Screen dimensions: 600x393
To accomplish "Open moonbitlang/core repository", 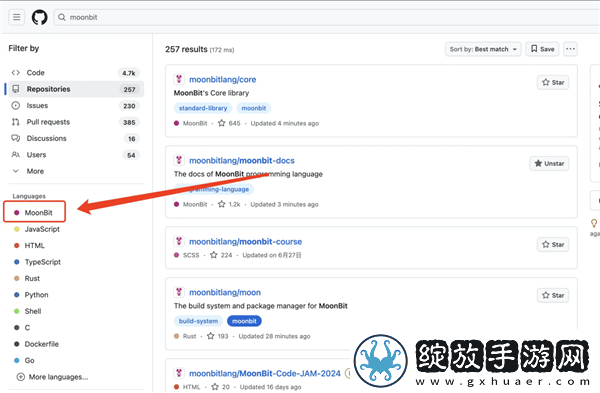I will pyautogui.click(x=223, y=80).
